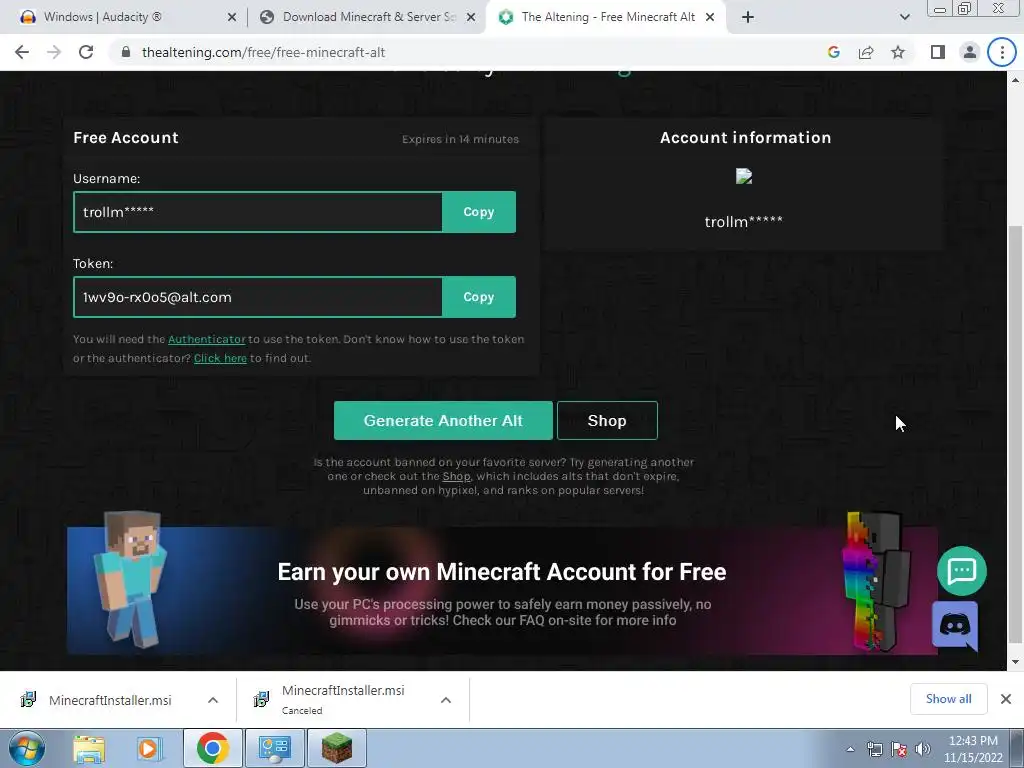This screenshot has height=768, width=1024.
Task: Click the taskbar clock 12:43 PM
Action: point(973,749)
